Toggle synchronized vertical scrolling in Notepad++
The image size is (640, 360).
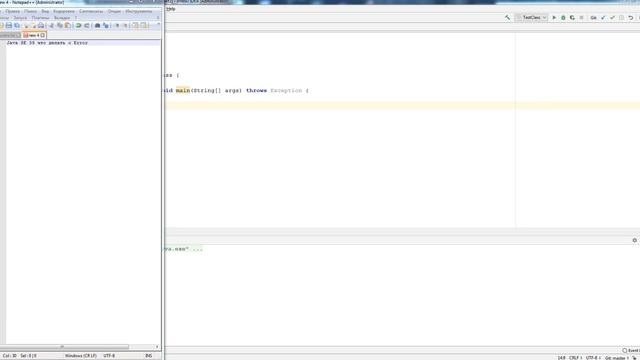click(135, 25)
